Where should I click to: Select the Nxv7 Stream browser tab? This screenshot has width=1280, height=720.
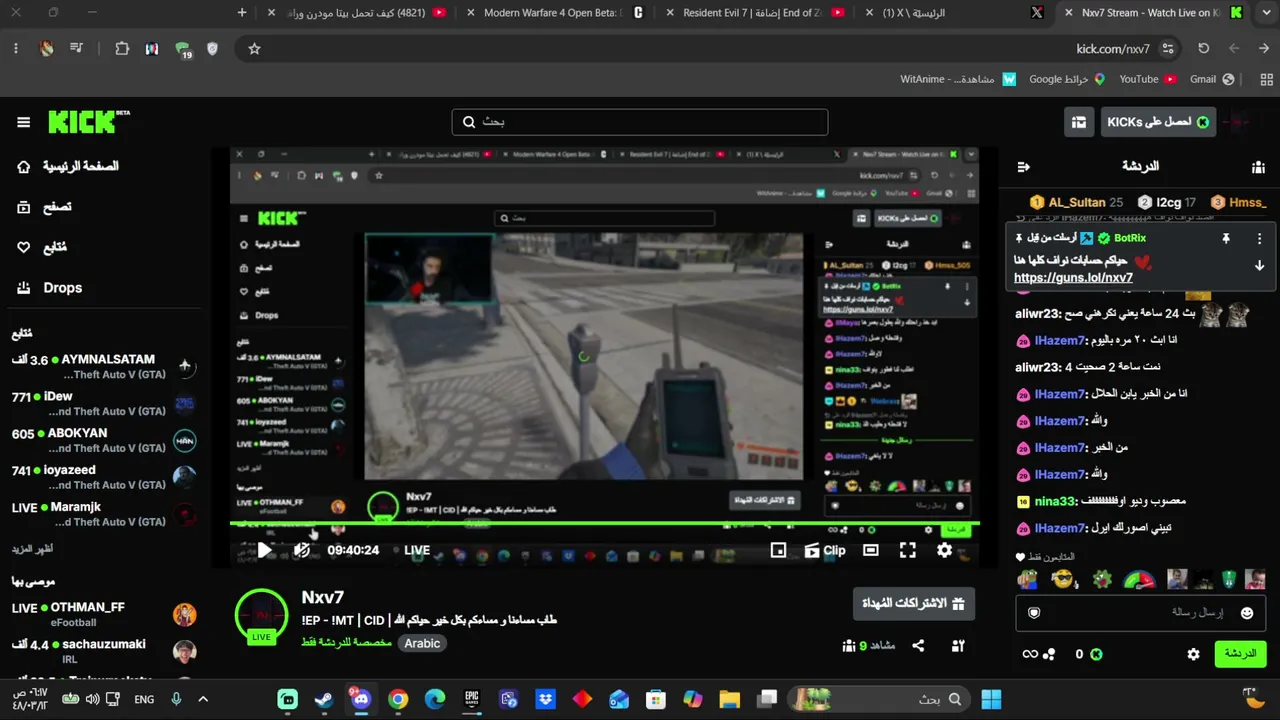(1155, 13)
